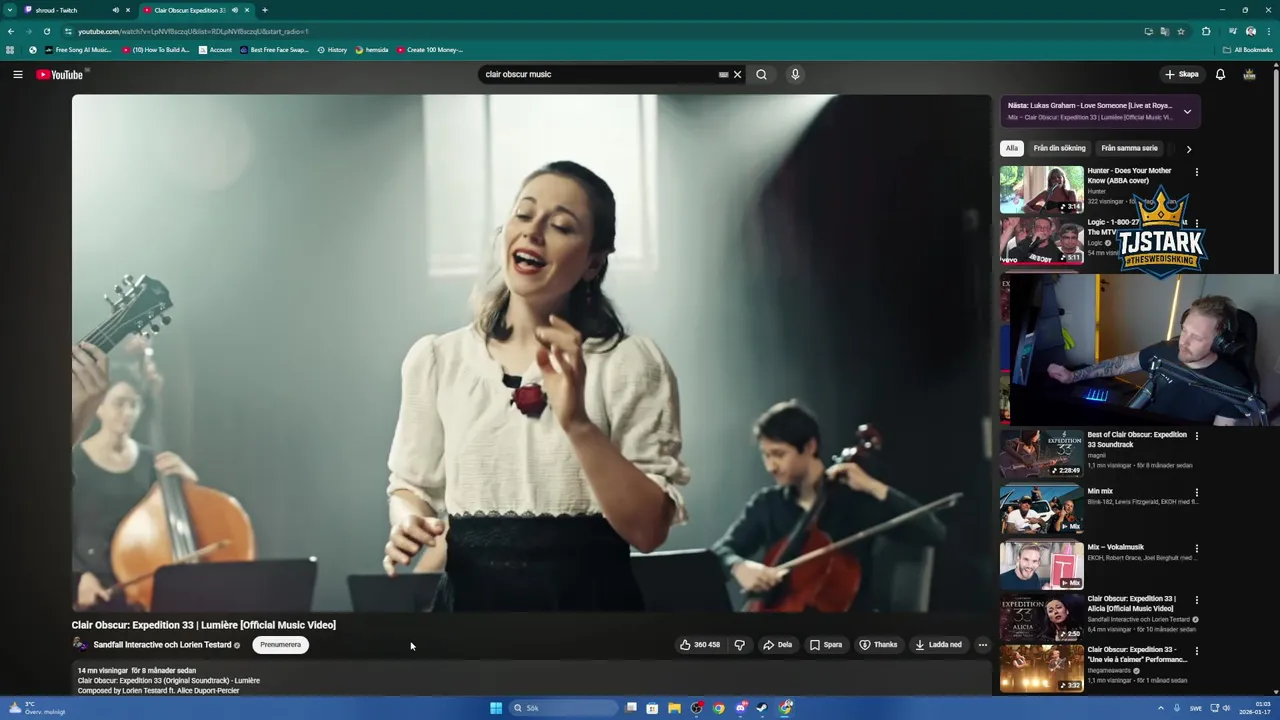The width and height of the screenshot is (1280, 720).
Task: Select the Alla filter chip
Action: pos(1012,148)
